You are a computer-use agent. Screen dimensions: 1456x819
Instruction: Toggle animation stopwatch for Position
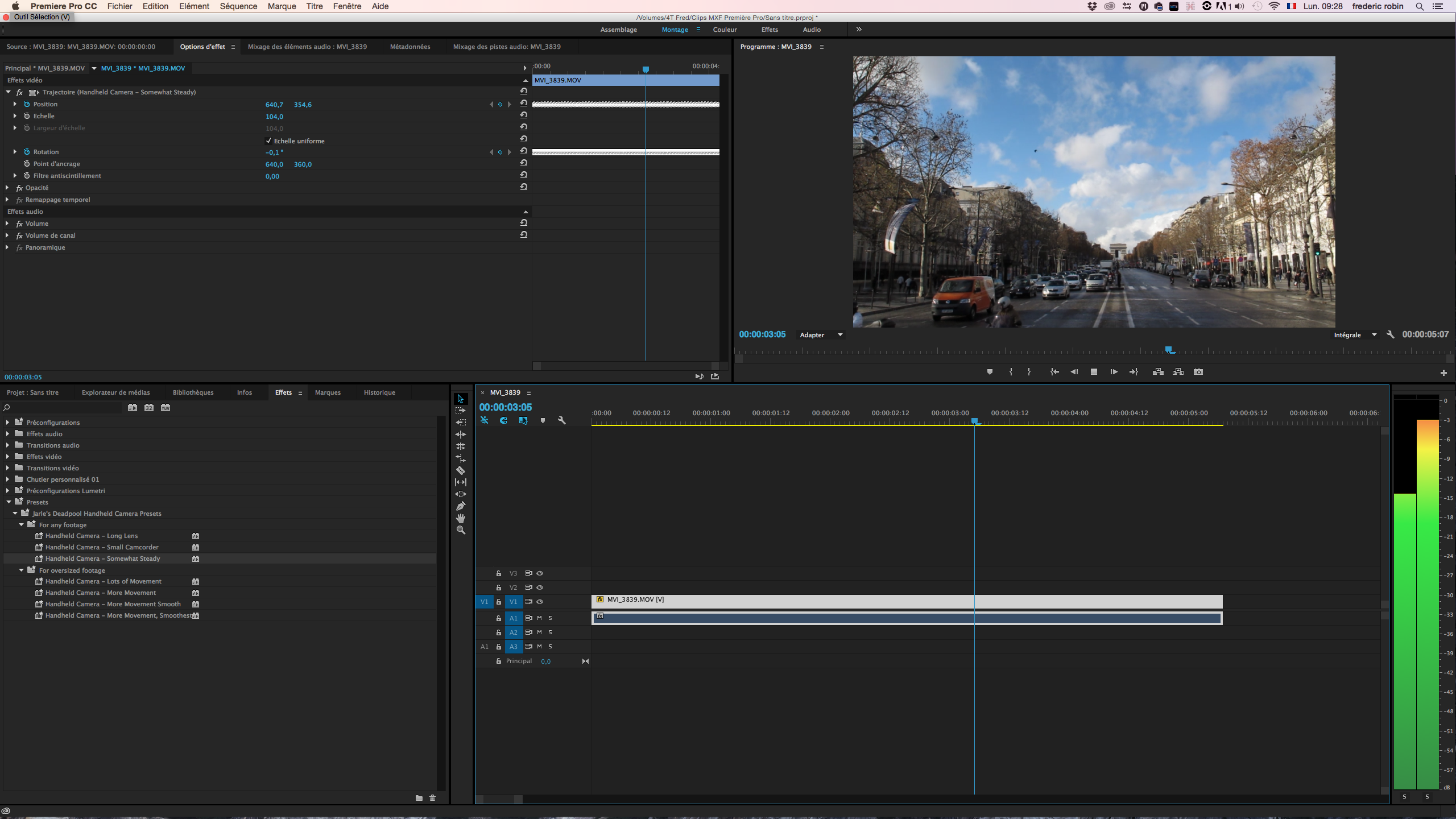click(27, 104)
